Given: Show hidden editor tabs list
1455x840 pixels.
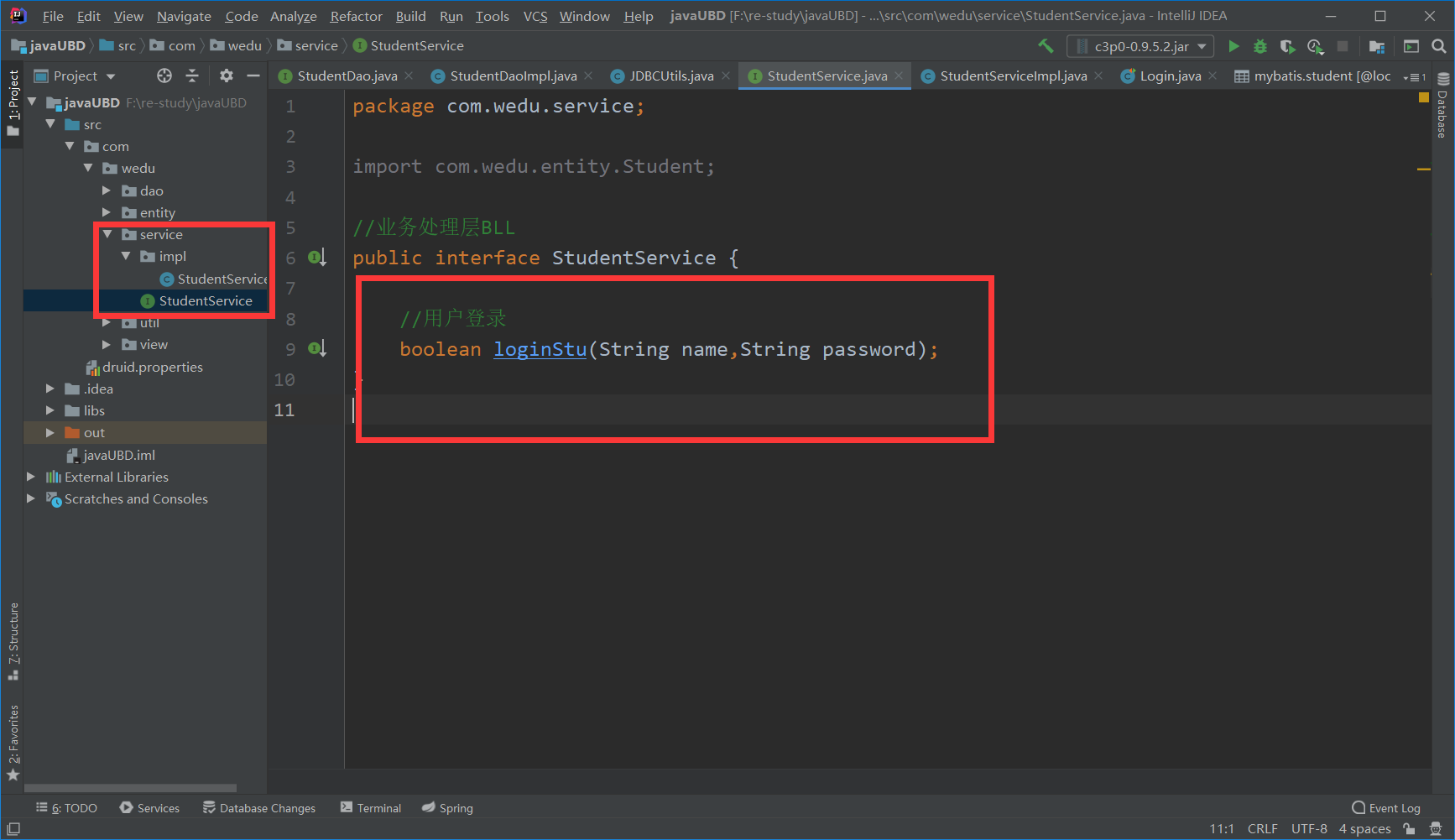Looking at the screenshot, I should [x=1415, y=76].
